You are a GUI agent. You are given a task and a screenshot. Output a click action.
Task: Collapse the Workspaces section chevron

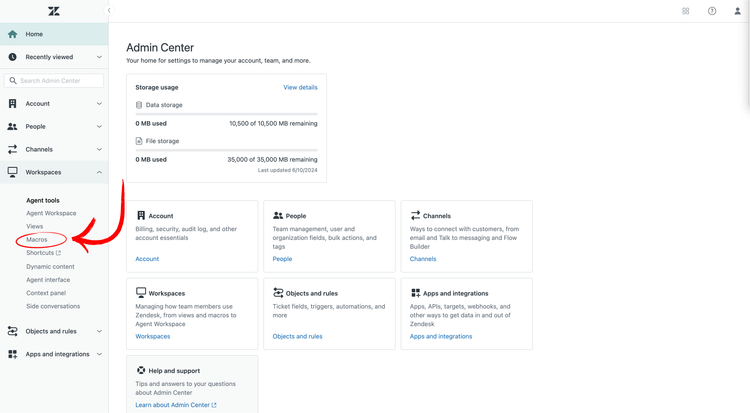point(99,172)
